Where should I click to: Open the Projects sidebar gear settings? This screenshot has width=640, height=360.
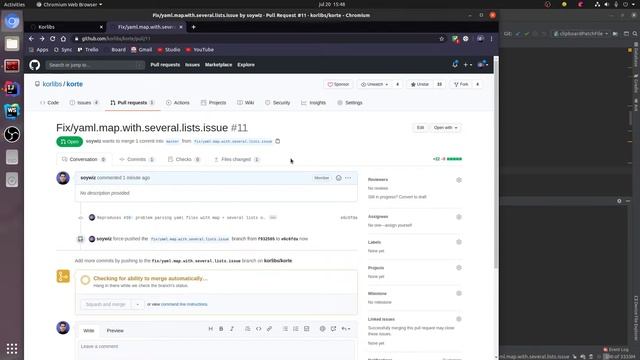[x=459, y=268]
